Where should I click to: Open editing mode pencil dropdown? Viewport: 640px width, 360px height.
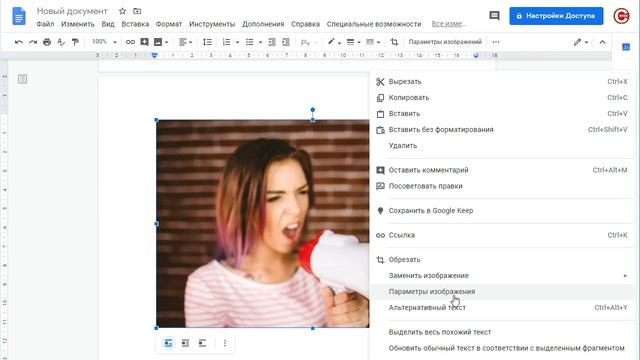pyautogui.click(x=580, y=42)
